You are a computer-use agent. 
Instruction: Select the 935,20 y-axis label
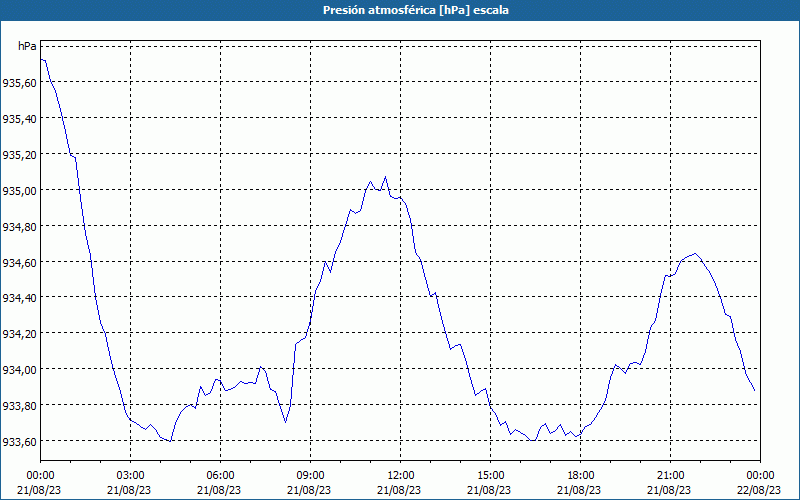pos(19,154)
